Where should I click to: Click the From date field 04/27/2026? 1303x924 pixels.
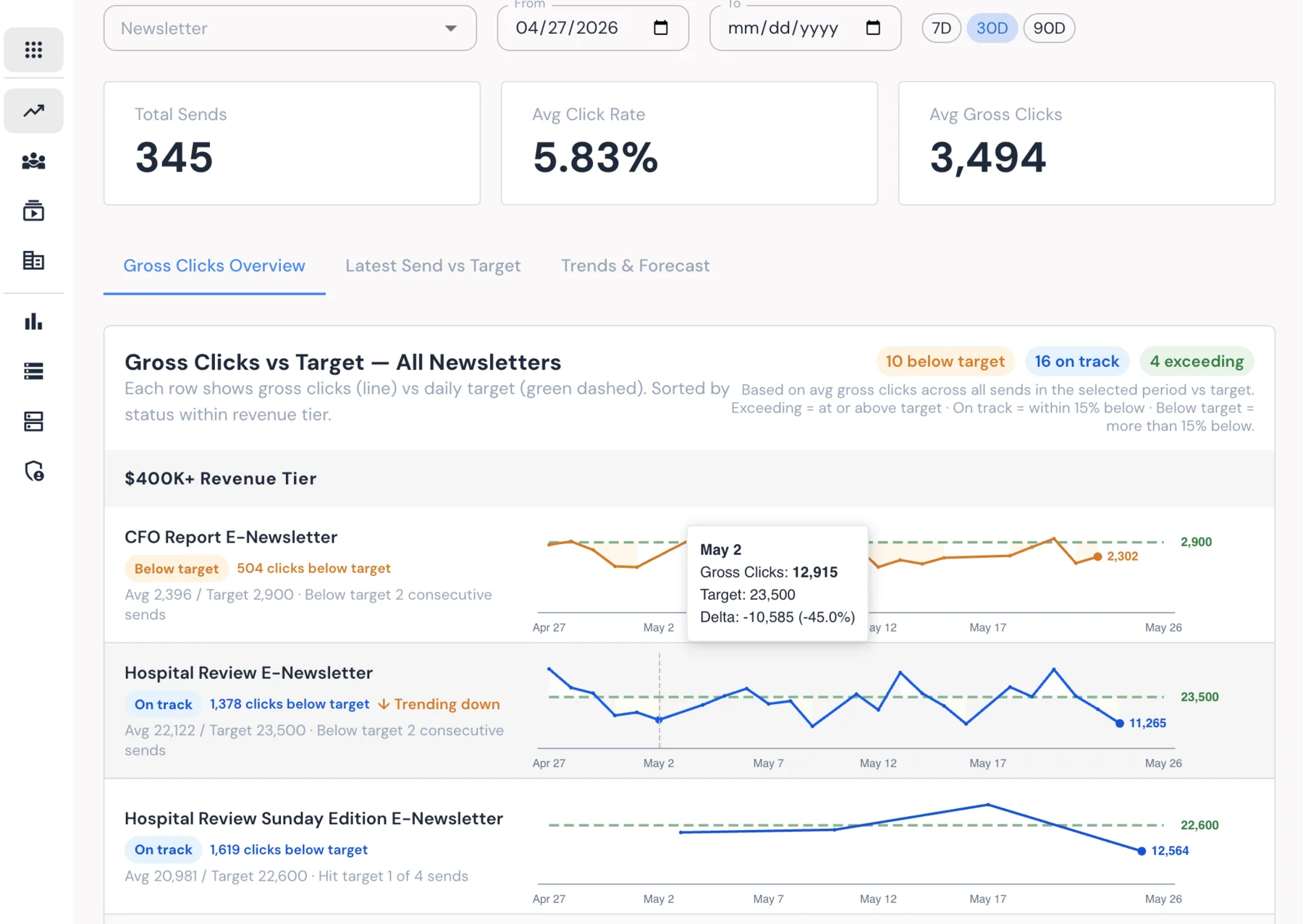(x=593, y=28)
